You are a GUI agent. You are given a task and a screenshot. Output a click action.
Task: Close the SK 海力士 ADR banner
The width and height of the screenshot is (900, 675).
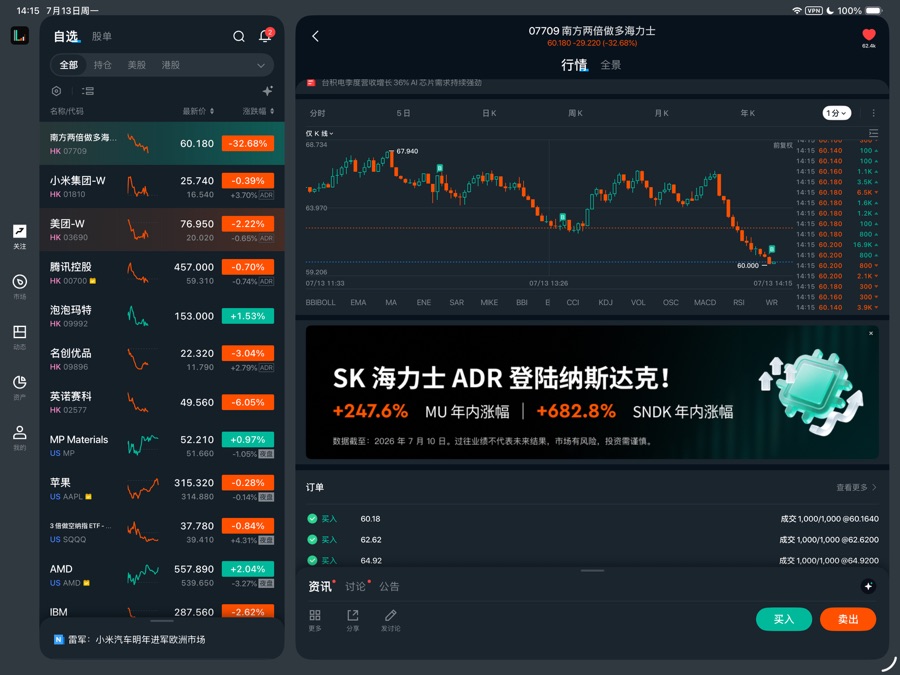point(871,333)
